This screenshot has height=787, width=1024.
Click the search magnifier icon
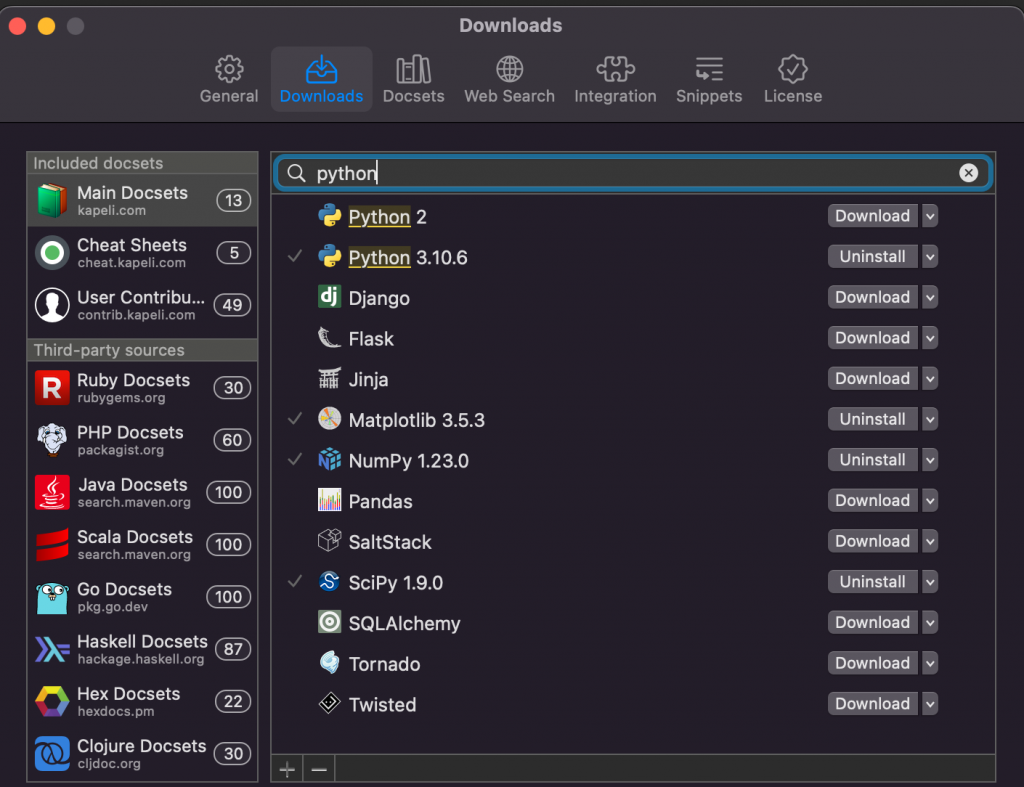coord(296,173)
